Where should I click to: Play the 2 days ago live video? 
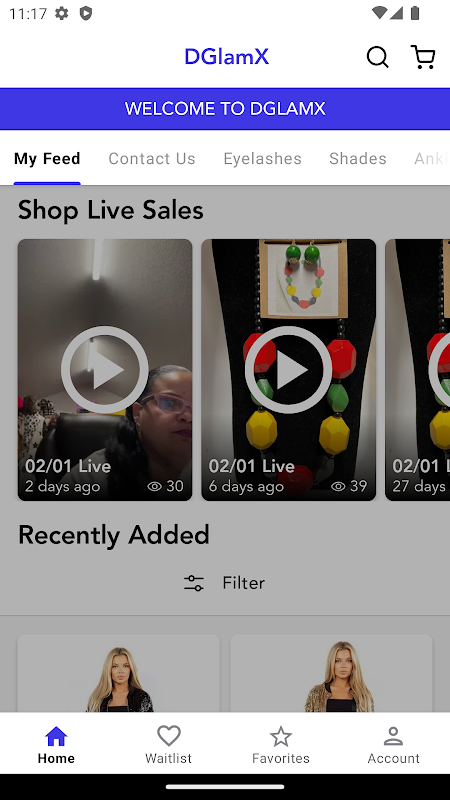105,370
